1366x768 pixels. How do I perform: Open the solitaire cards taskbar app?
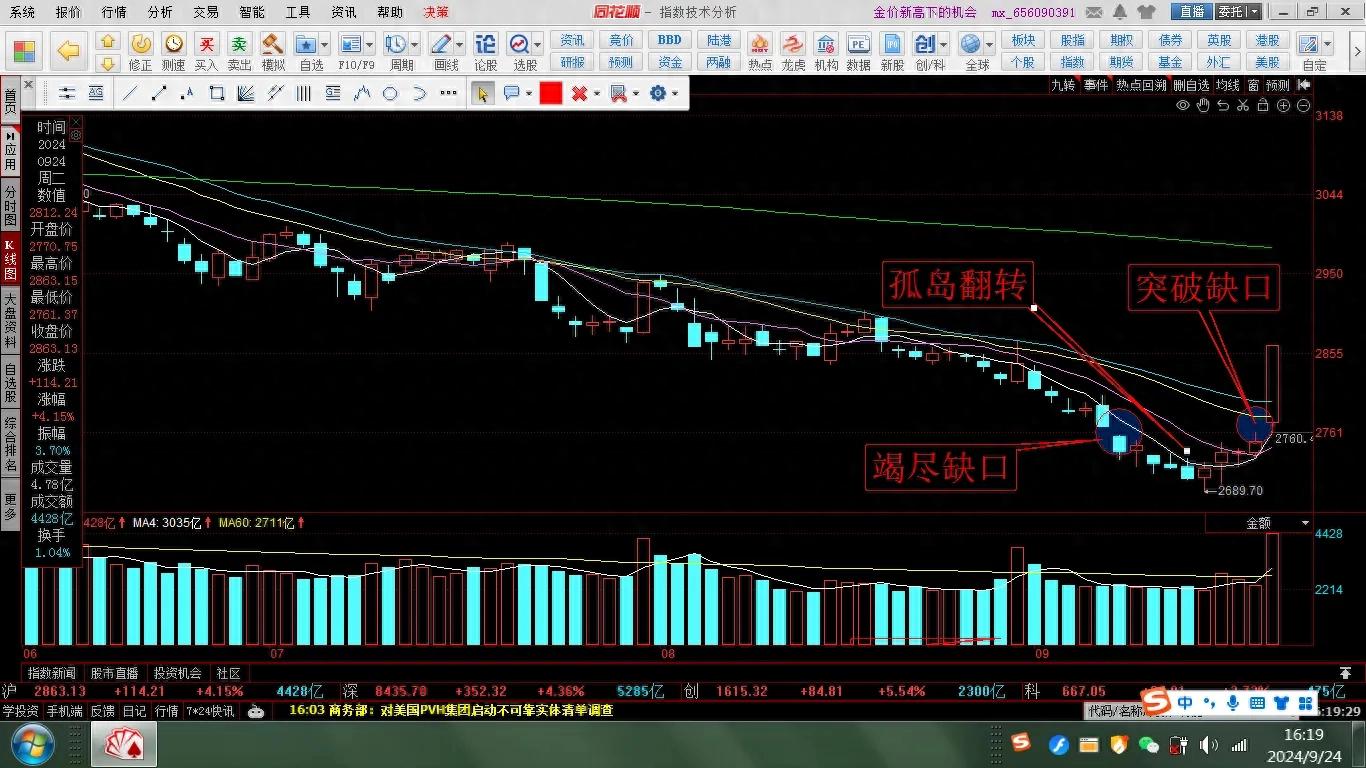[x=124, y=745]
